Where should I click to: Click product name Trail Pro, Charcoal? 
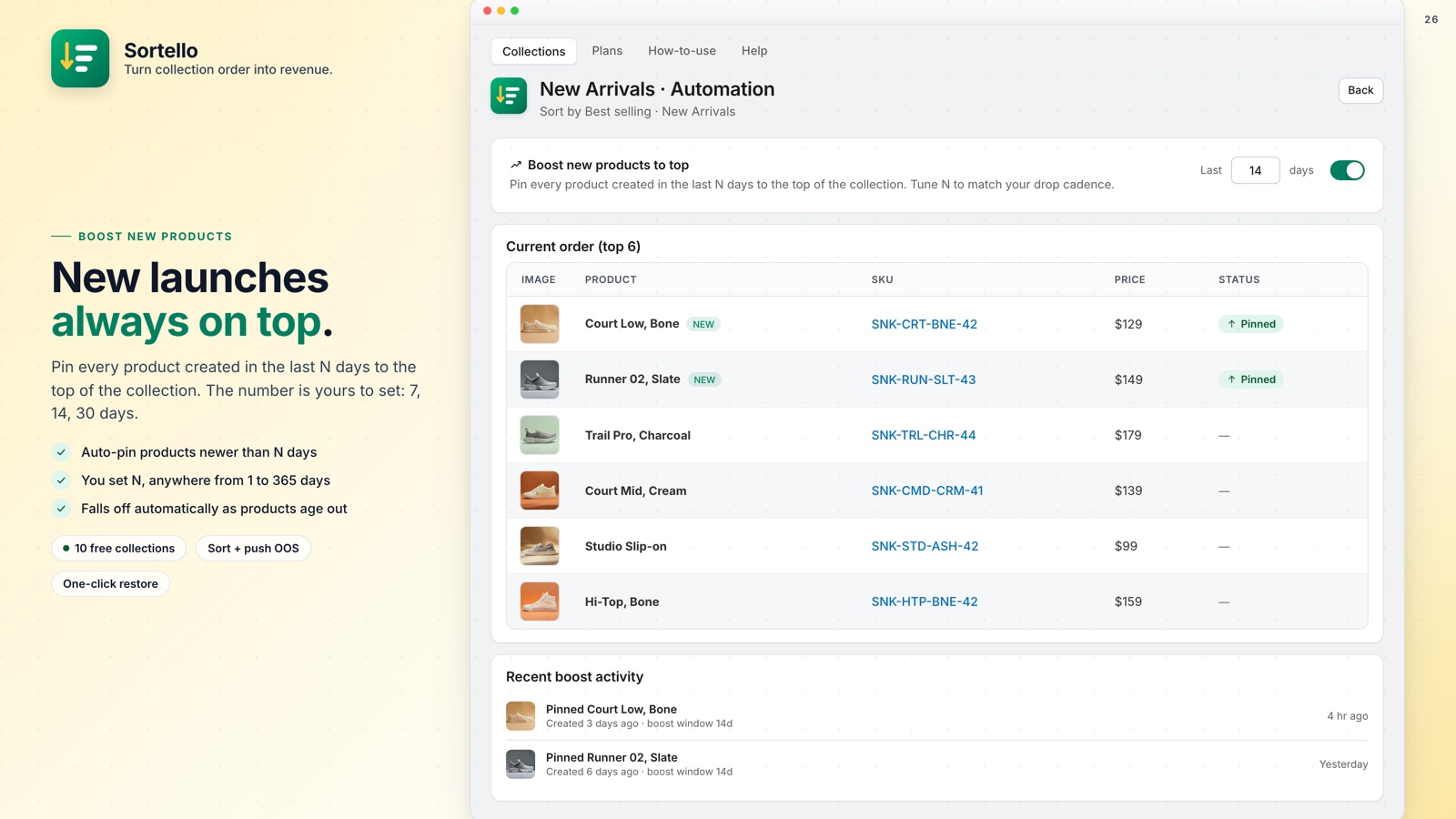[637, 435]
